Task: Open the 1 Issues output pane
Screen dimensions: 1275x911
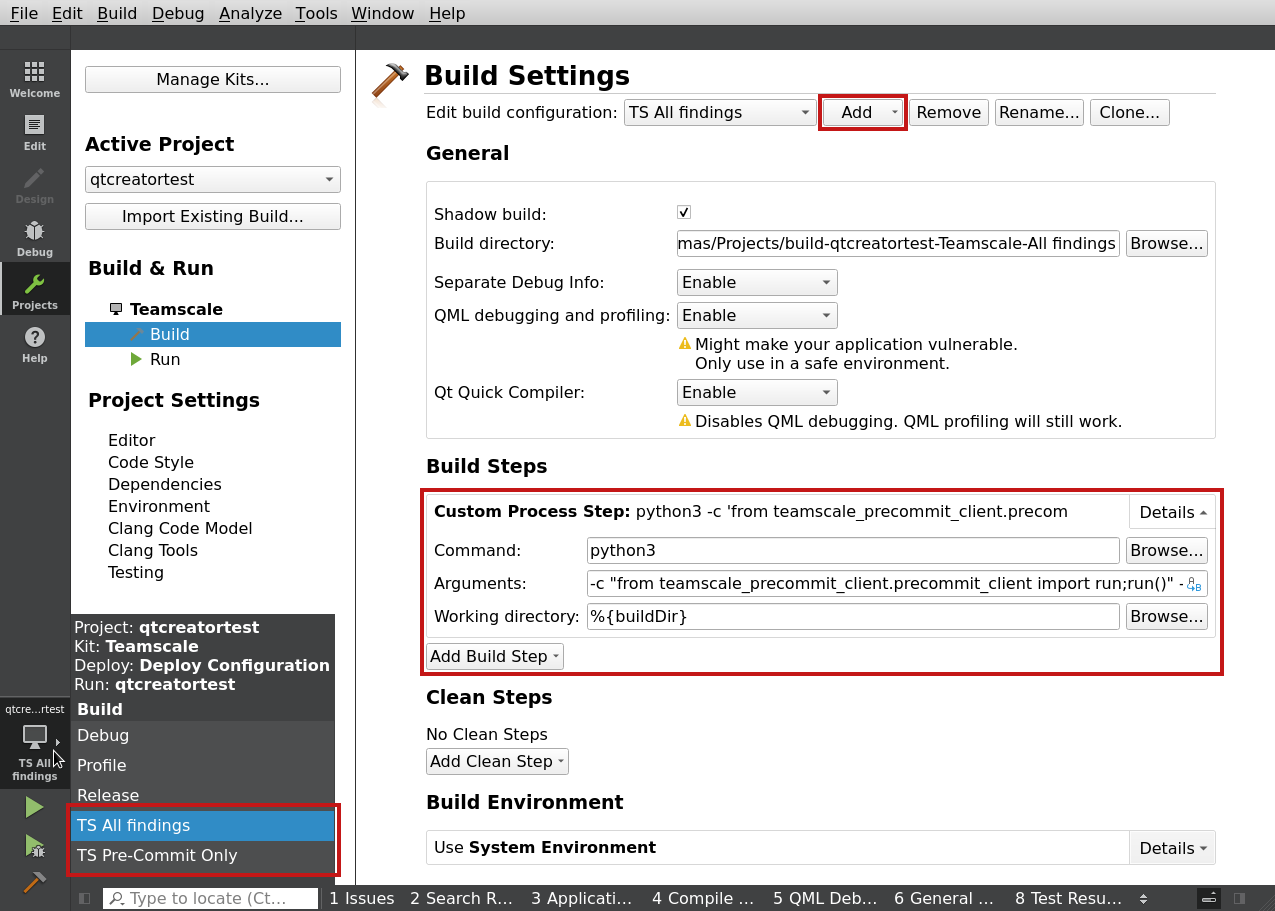Action: point(362,898)
